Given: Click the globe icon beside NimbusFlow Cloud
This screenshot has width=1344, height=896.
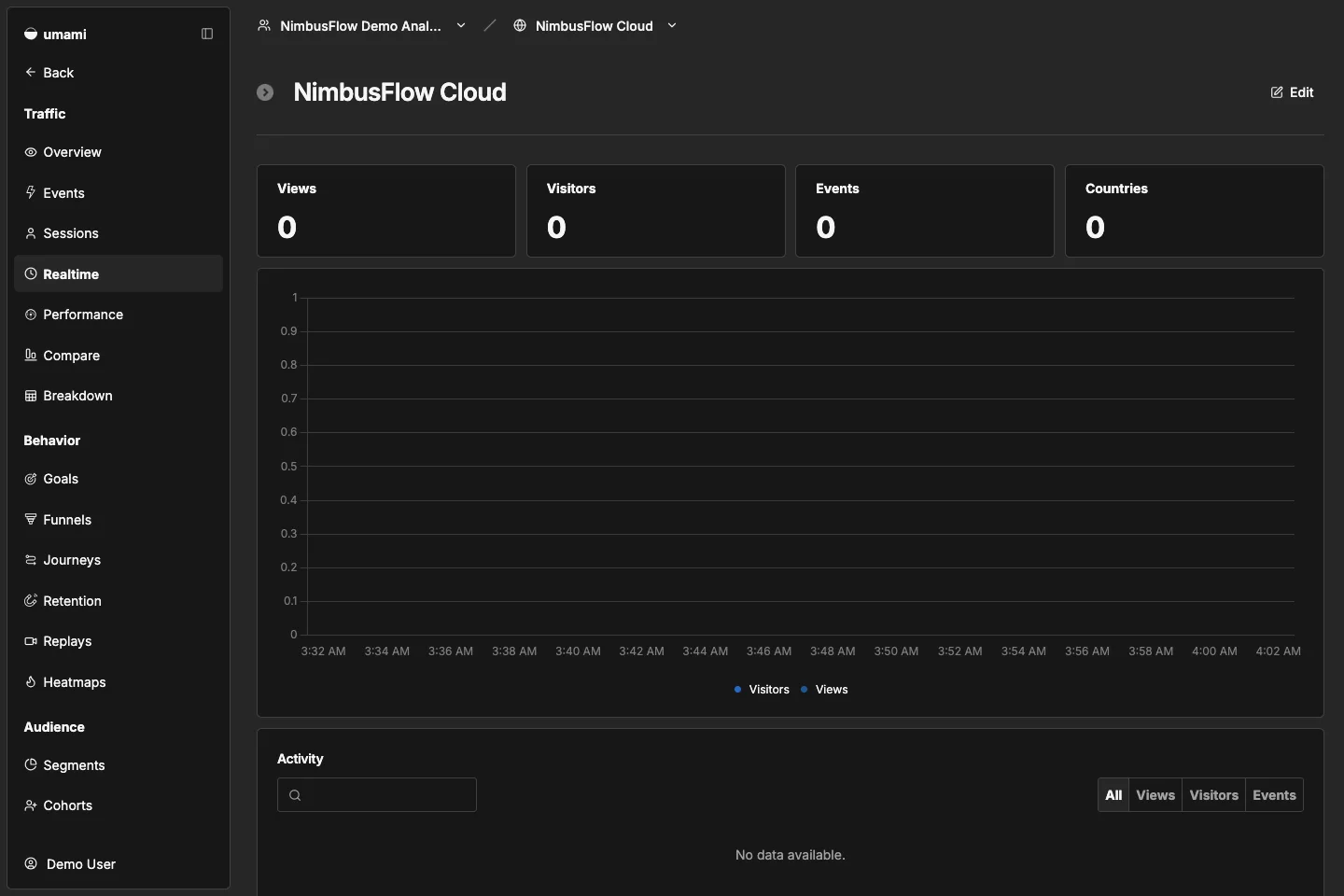Looking at the screenshot, I should 520,25.
